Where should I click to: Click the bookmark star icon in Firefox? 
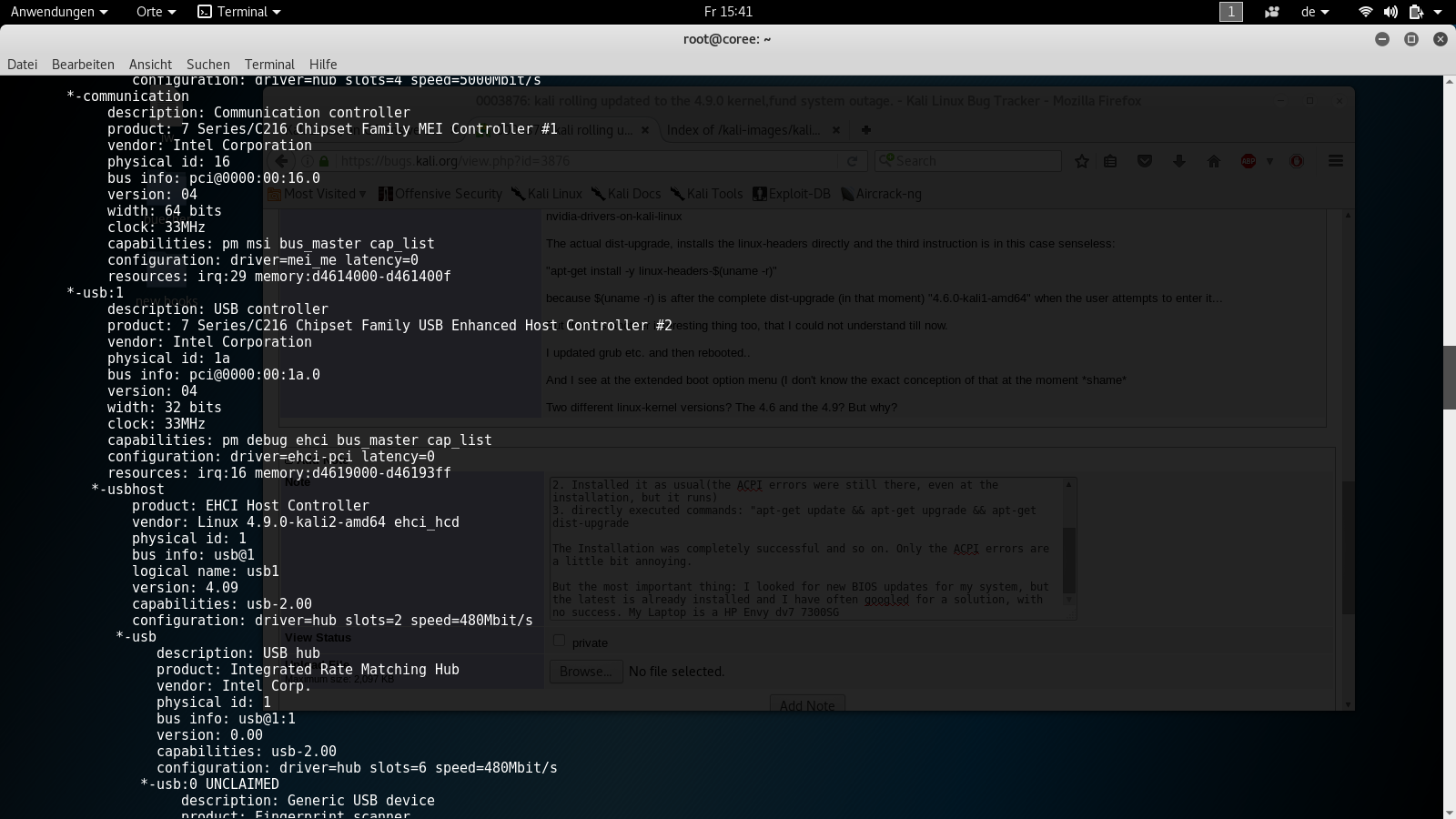click(1082, 161)
